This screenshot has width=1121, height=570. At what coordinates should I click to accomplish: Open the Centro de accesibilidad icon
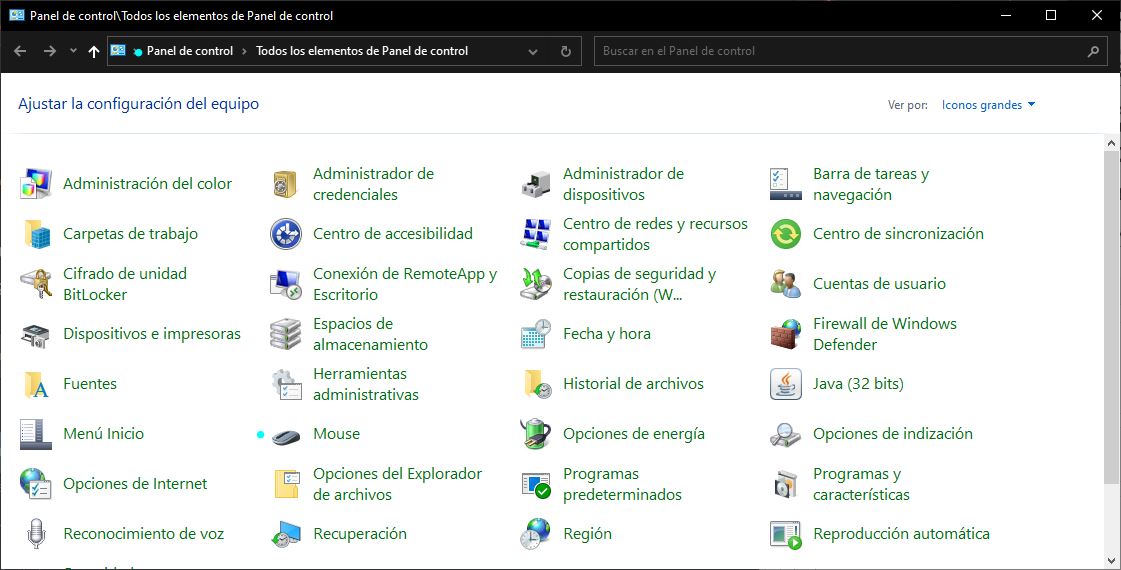pyautogui.click(x=286, y=234)
